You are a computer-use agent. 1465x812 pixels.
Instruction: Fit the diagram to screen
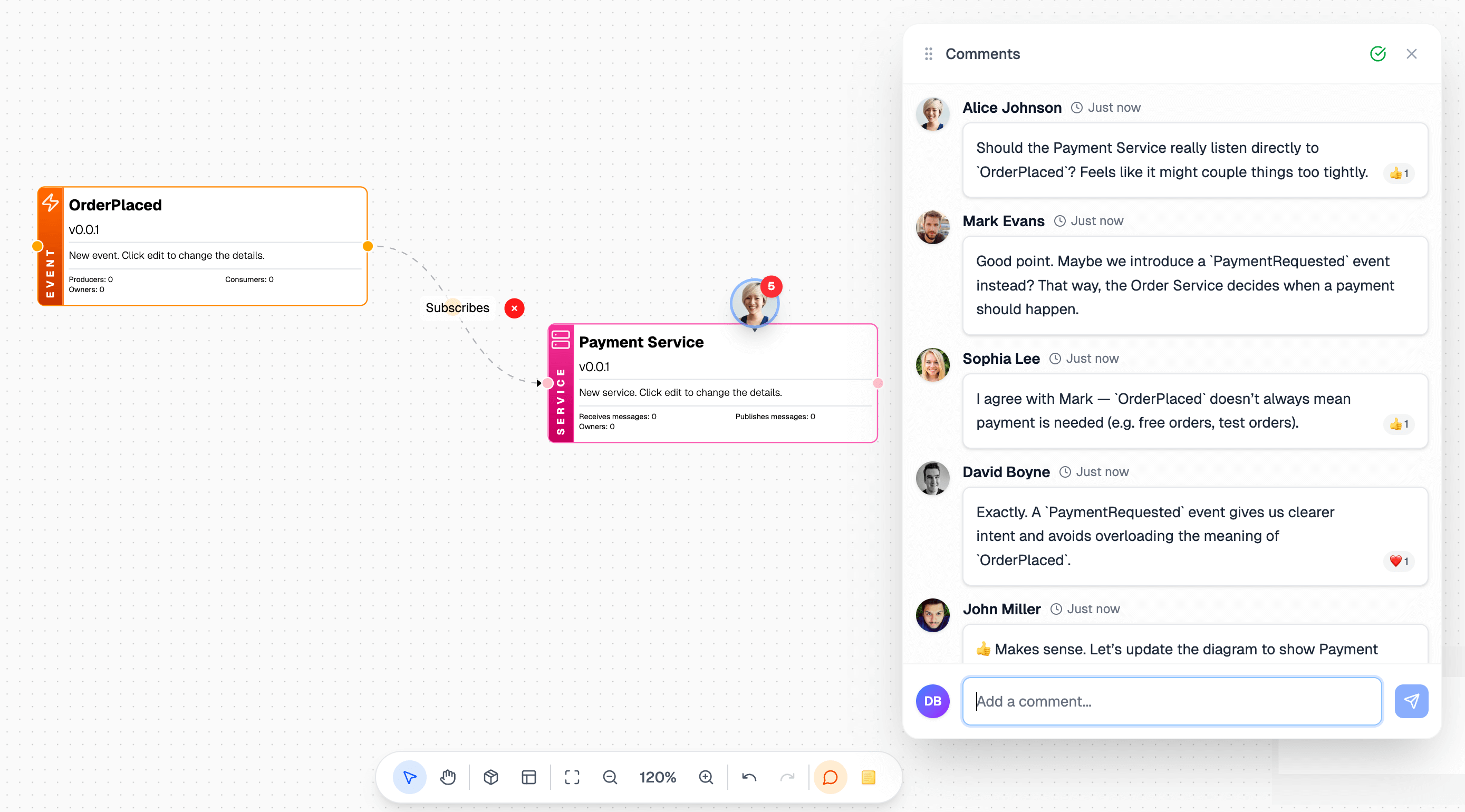[572, 777]
